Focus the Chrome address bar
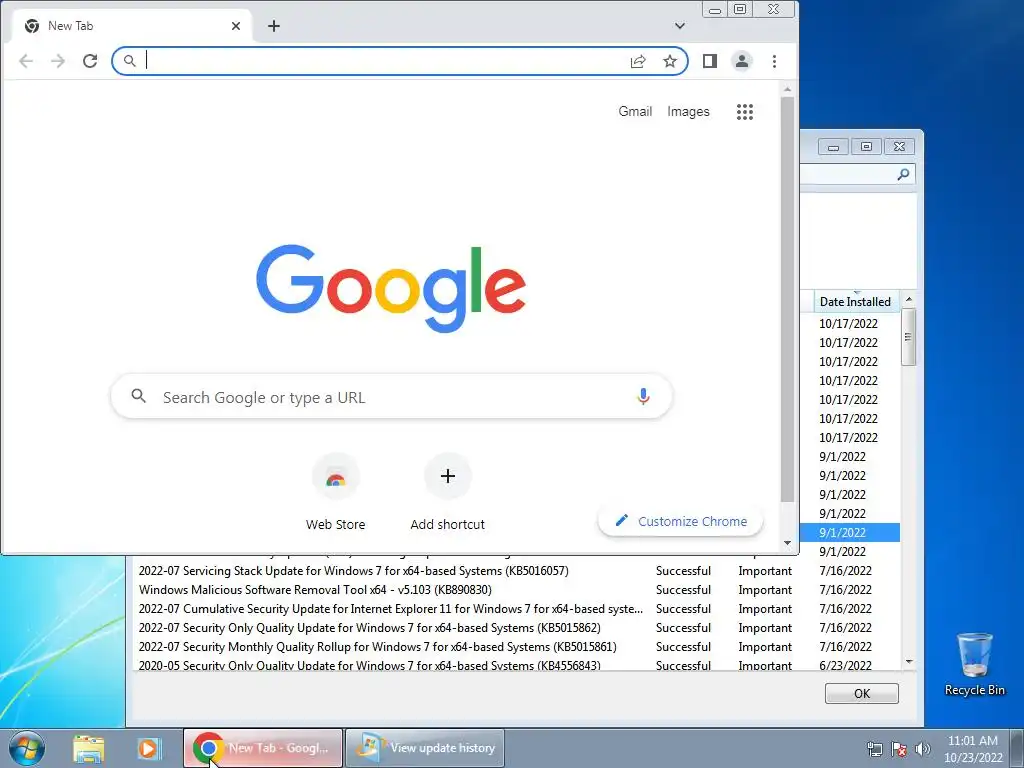 coord(400,61)
